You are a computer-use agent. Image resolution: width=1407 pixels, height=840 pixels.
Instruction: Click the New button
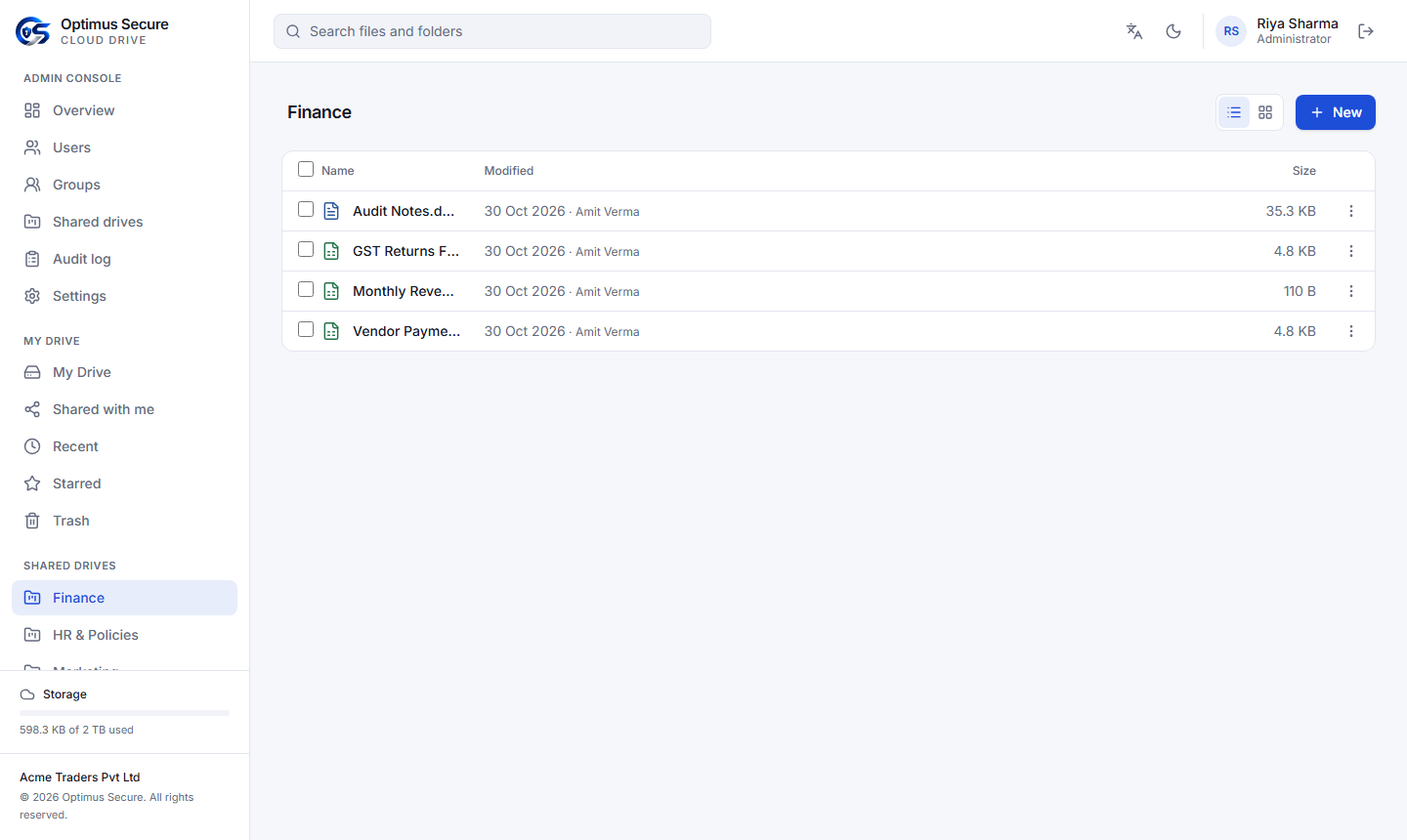click(x=1336, y=112)
